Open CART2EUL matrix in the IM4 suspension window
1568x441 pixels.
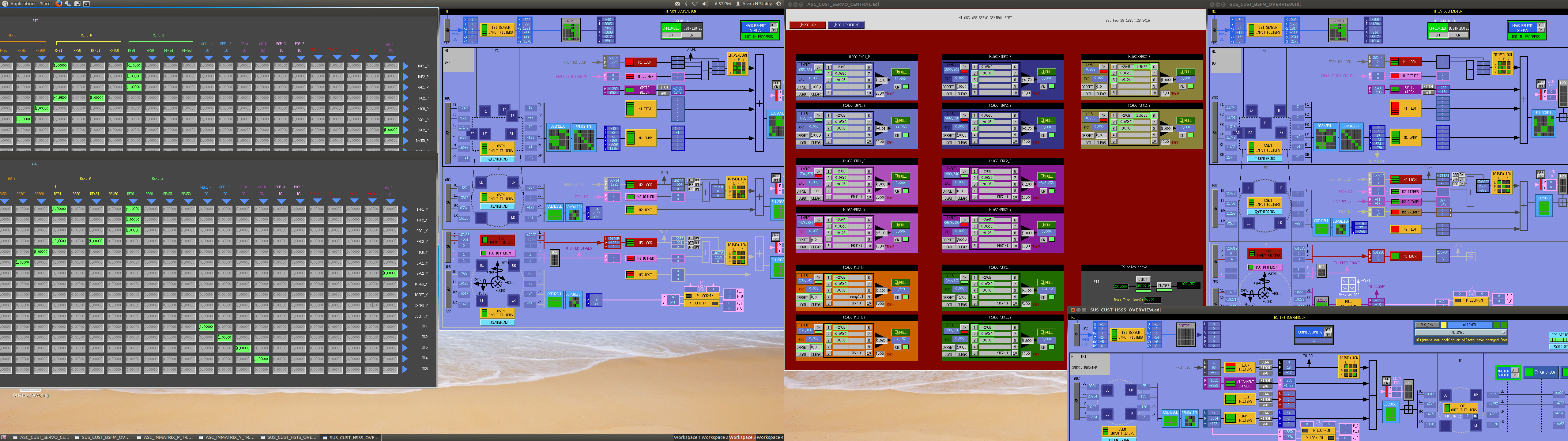(1186, 335)
